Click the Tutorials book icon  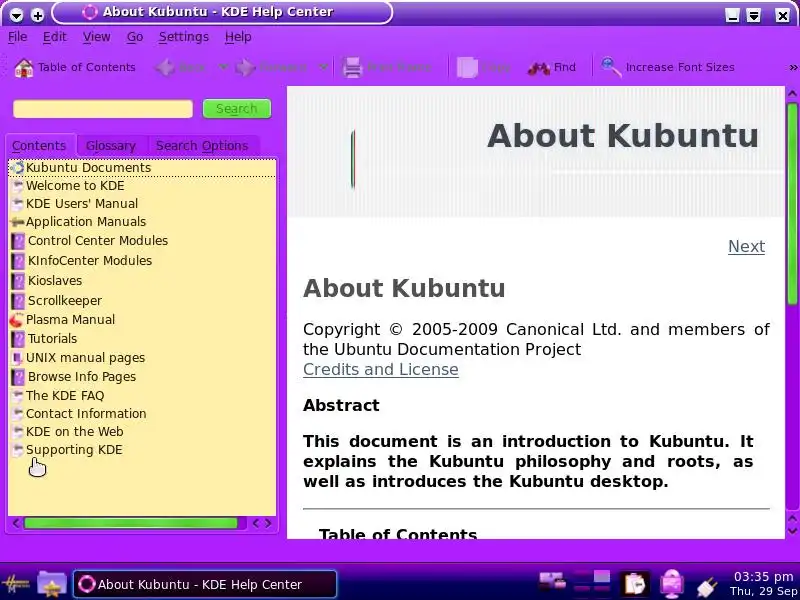[x=18, y=339]
